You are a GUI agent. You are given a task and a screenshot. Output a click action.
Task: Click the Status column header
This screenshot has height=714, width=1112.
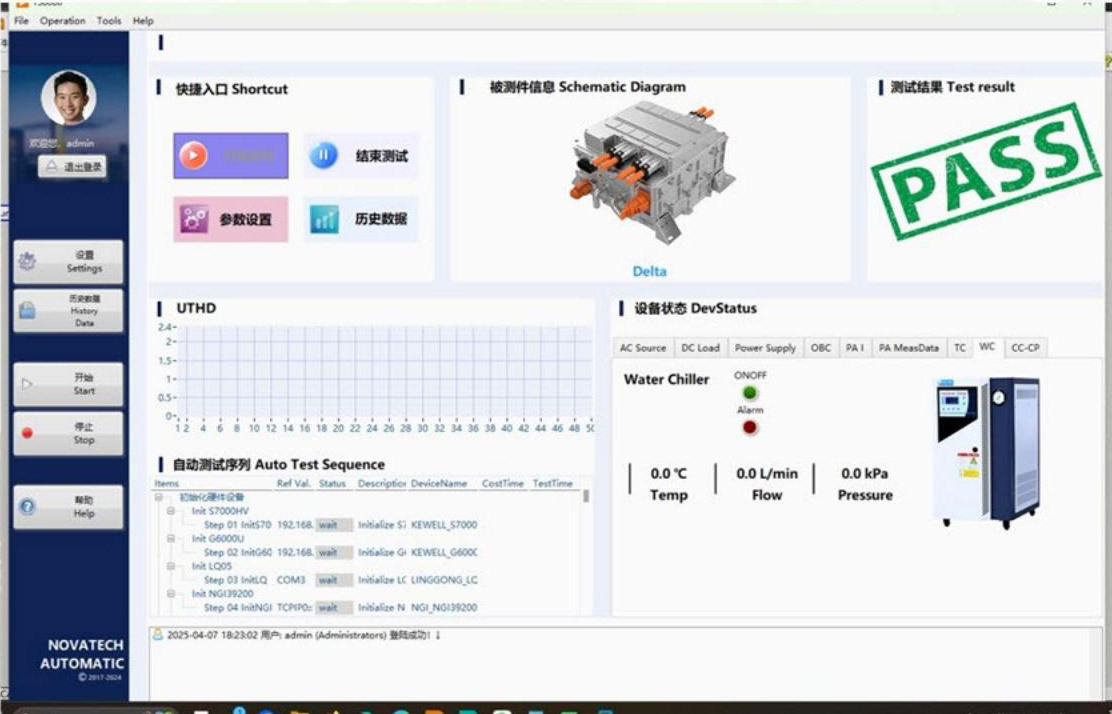coord(334,484)
